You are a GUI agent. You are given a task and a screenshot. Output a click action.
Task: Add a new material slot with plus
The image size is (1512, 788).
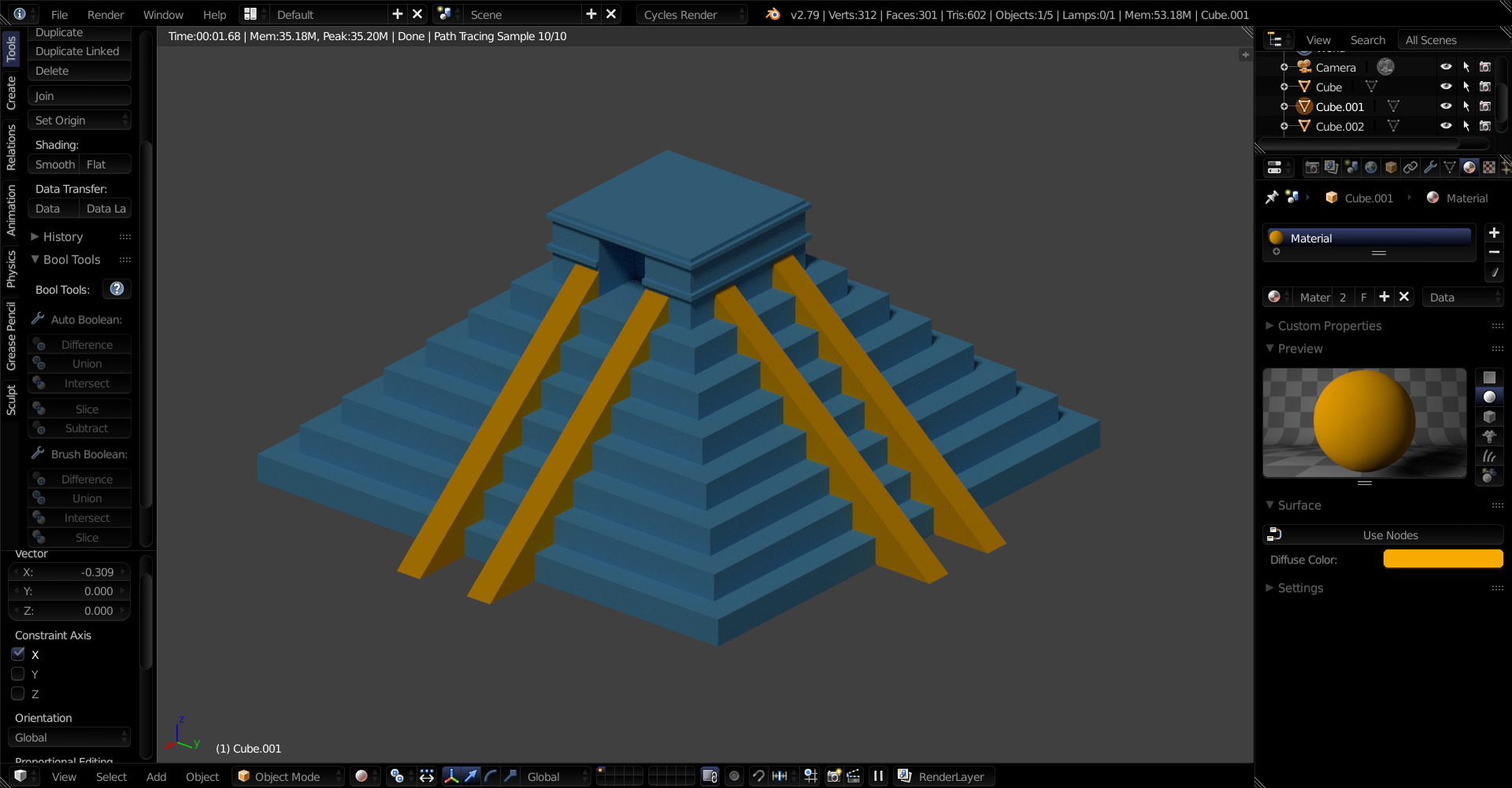pos(1494,233)
